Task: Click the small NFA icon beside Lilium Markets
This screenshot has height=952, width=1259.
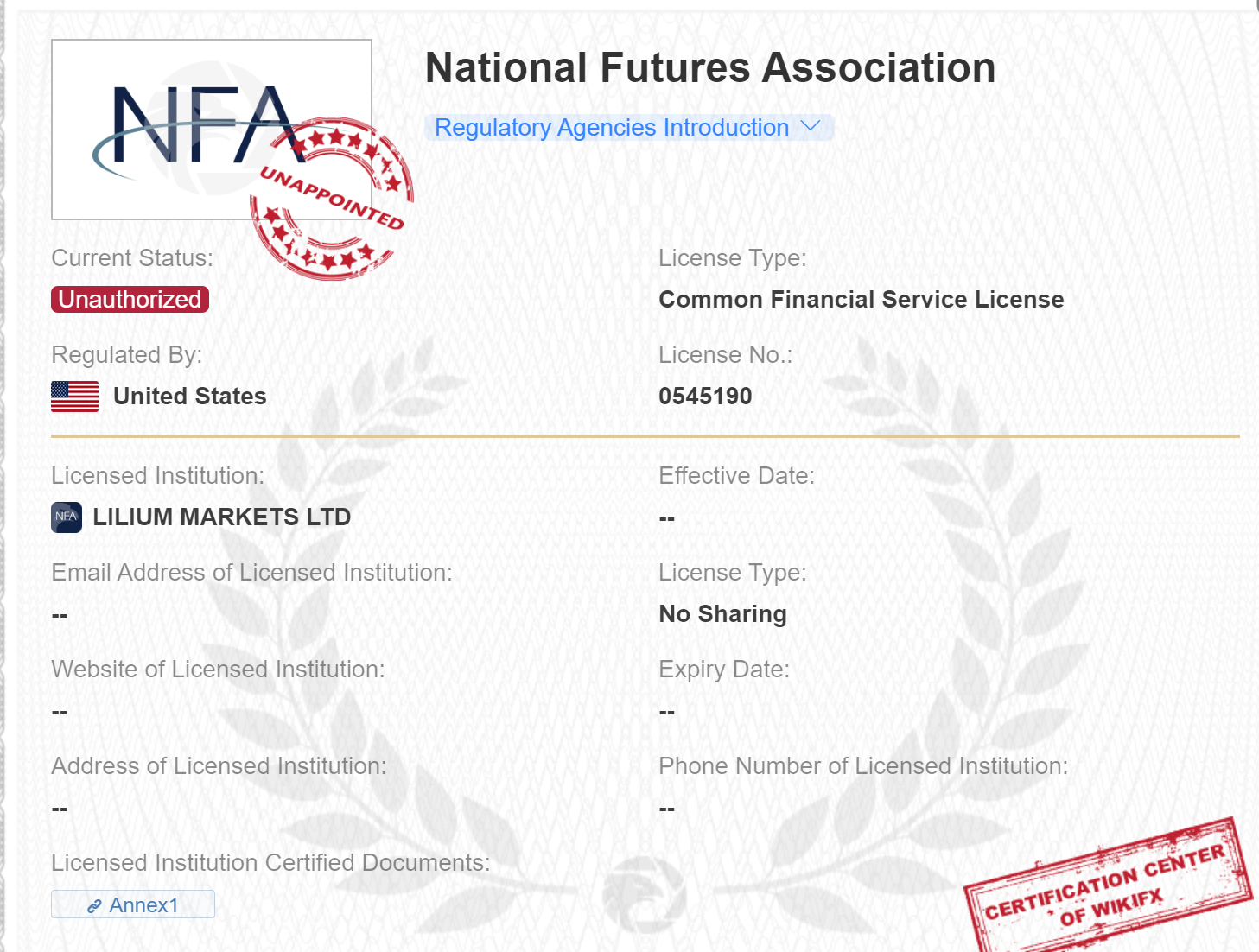Action: coord(67,517)
